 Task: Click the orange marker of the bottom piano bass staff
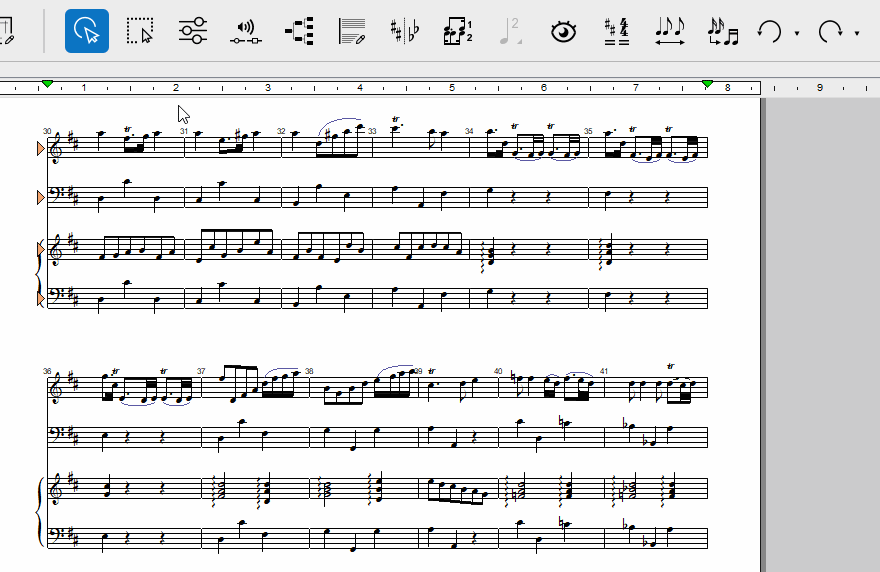(40, 299)
